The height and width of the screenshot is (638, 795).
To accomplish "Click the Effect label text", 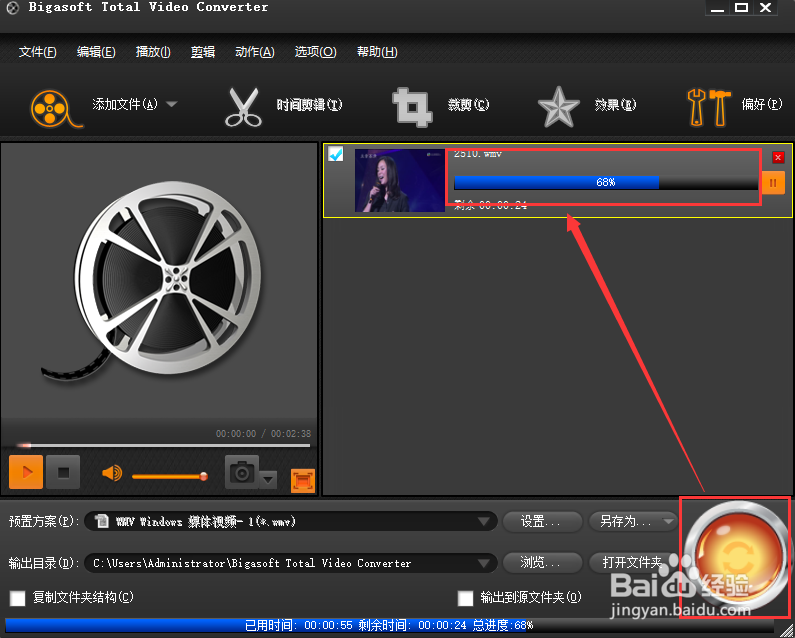I will pos(616,105).
